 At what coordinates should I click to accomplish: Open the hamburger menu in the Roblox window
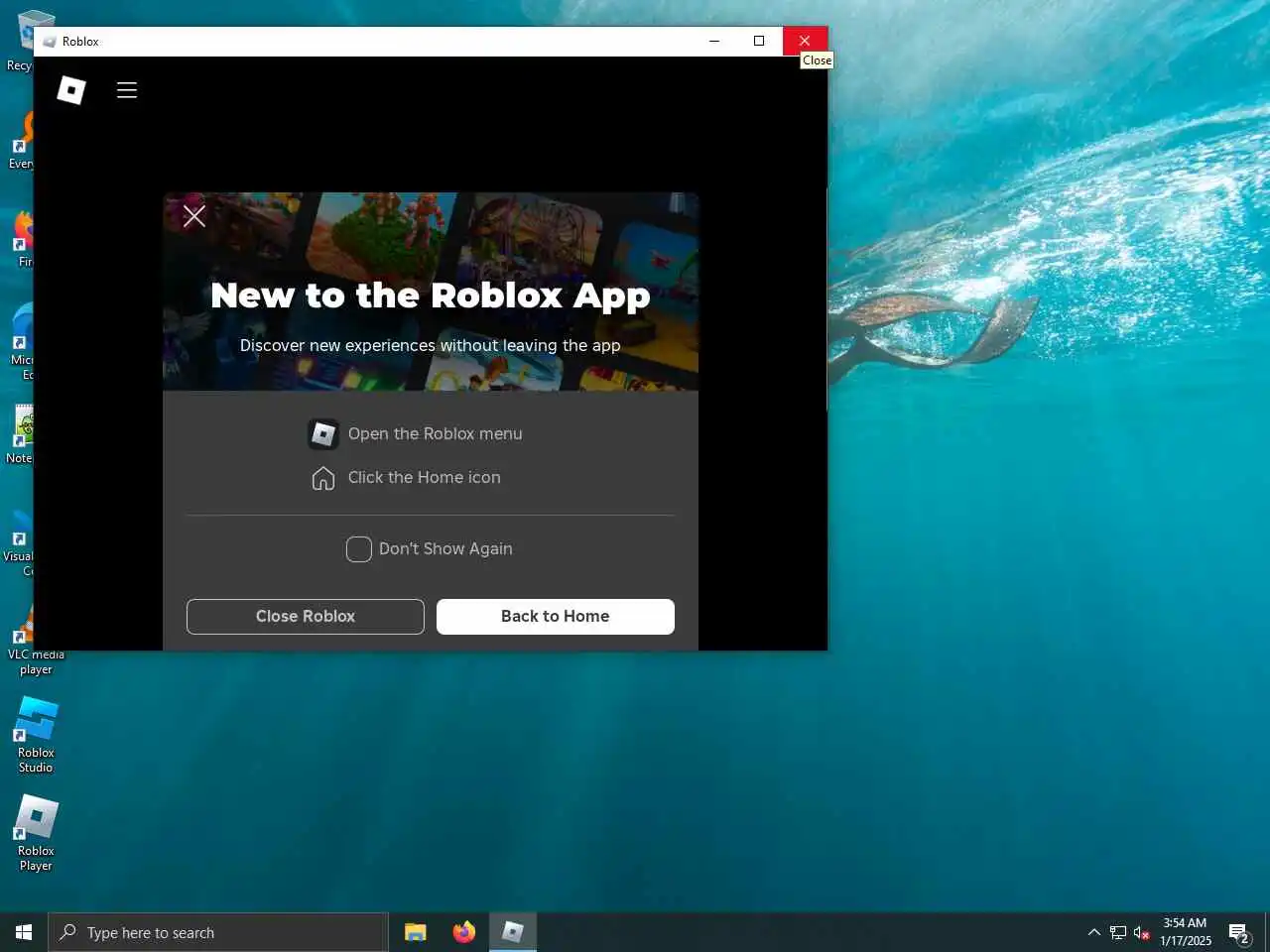127,90
